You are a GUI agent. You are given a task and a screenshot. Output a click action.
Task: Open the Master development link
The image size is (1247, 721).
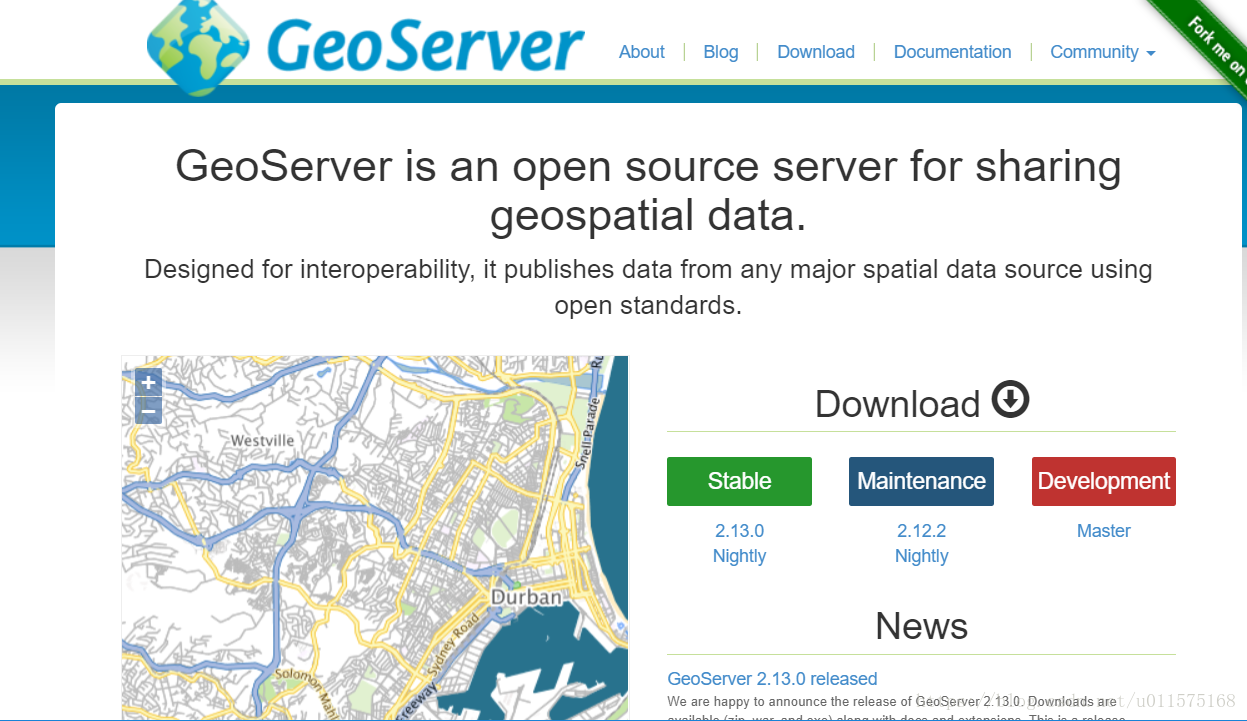click(1104, 531)
